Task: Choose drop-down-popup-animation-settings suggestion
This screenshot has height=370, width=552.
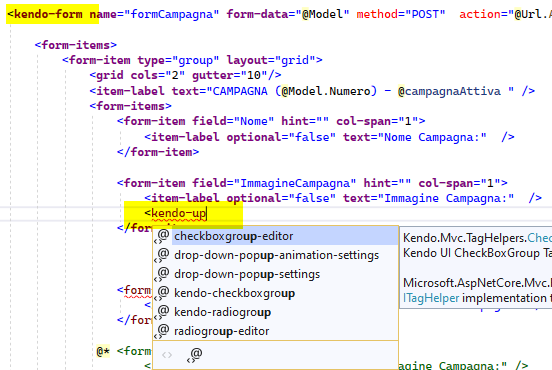Action: (x=275, y=255)
